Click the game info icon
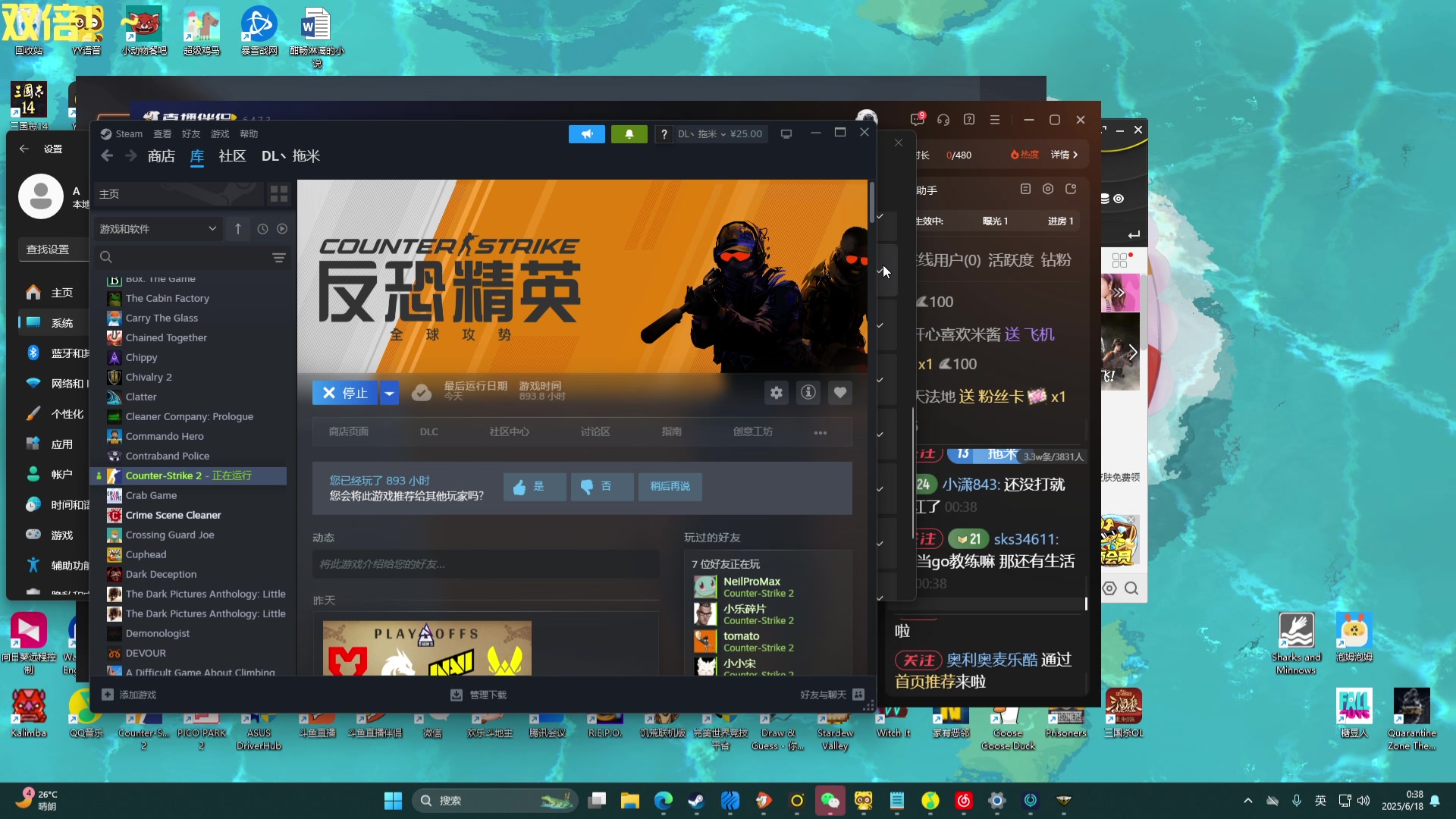This screenshot has width=1456, height=819. tap(808, 393)
